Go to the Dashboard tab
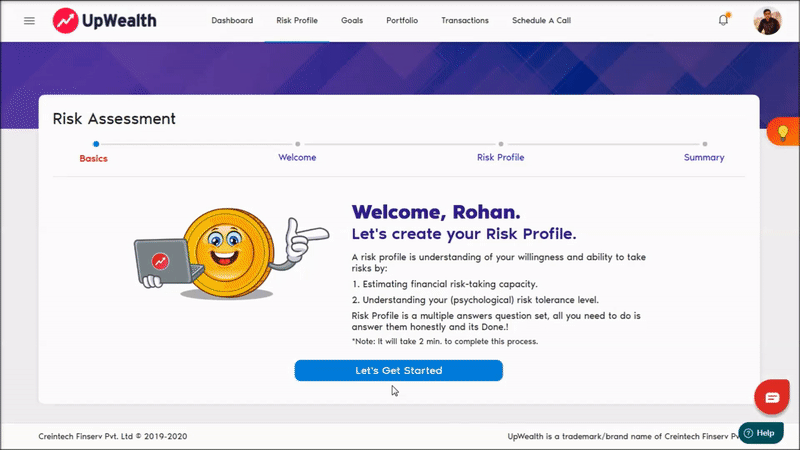This screenshot has height=450, width=800. click(x=232, y=20)
